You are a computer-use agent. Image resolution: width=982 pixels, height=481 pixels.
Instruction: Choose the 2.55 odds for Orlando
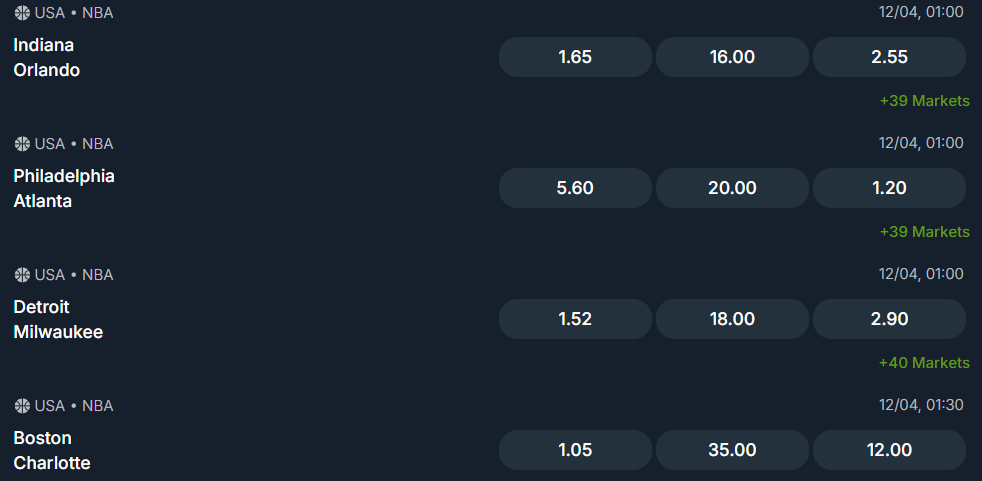pyautogui.click(x=889, y=57)
